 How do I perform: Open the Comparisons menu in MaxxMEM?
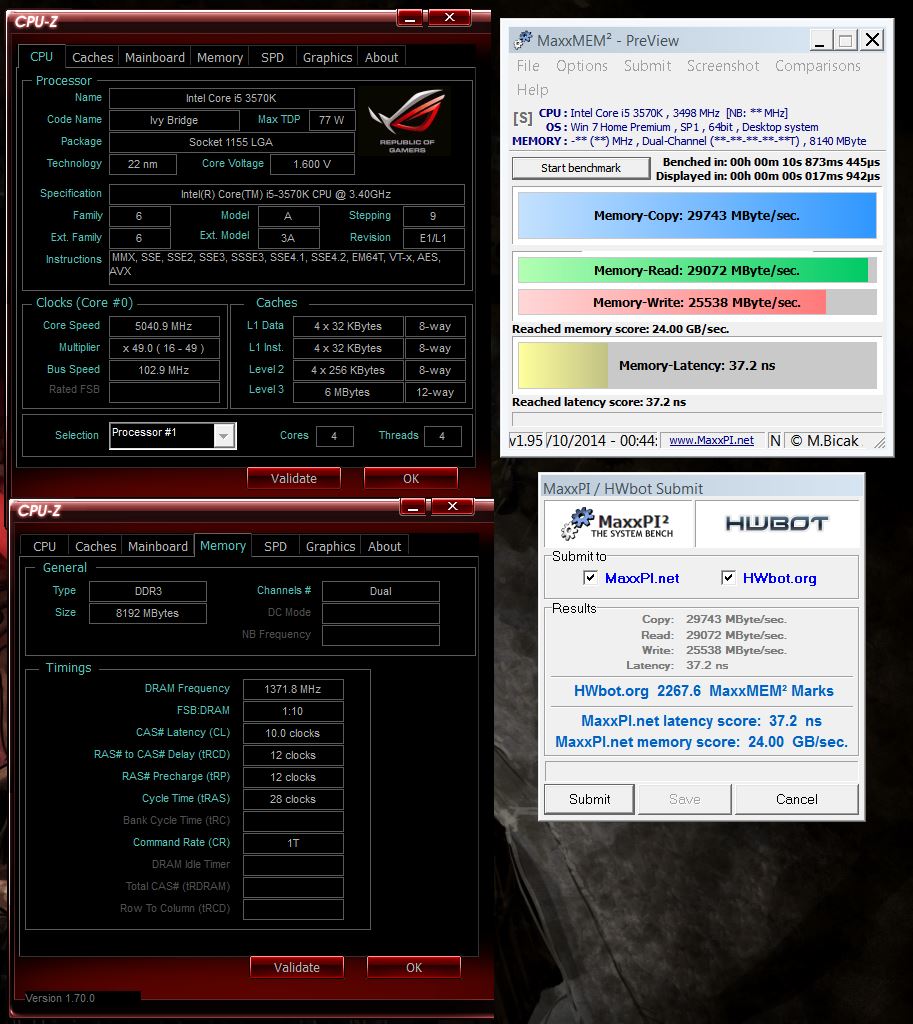pos(818,66)
